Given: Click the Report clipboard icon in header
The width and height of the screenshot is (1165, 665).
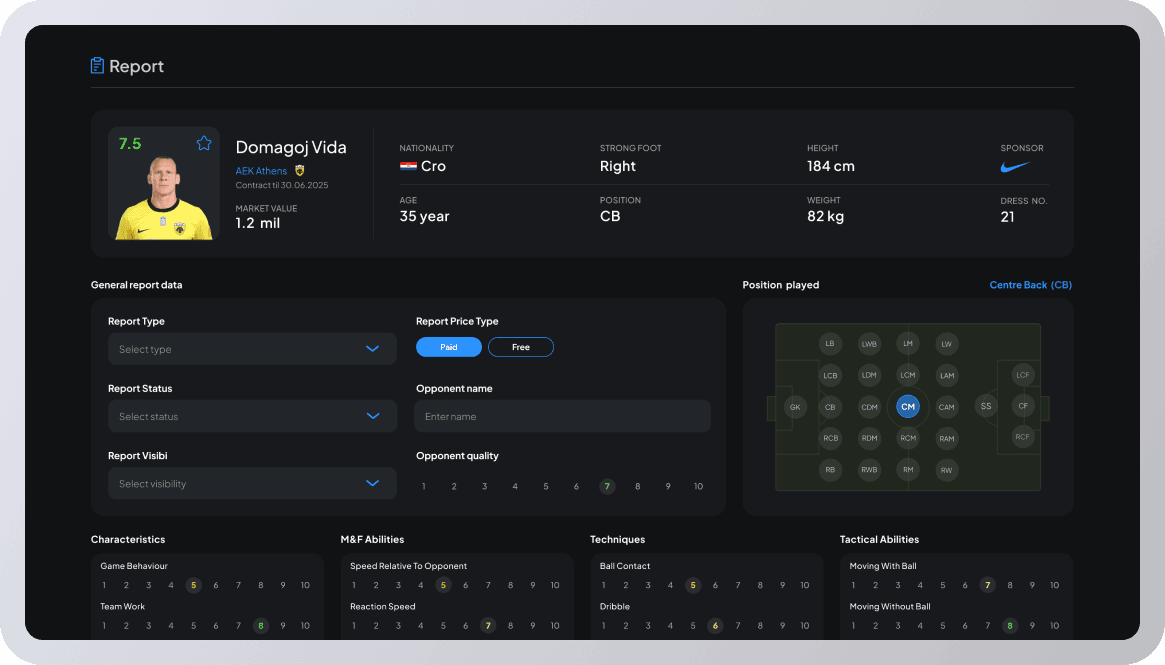Looking at the screenshot, I should [97, 66].
